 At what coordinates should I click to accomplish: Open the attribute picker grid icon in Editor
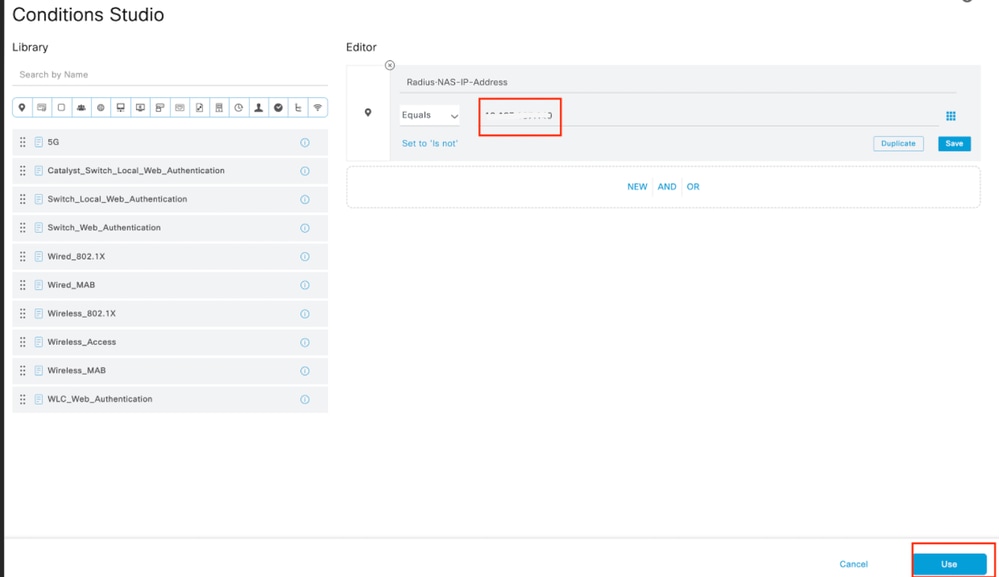pos(951,116)
